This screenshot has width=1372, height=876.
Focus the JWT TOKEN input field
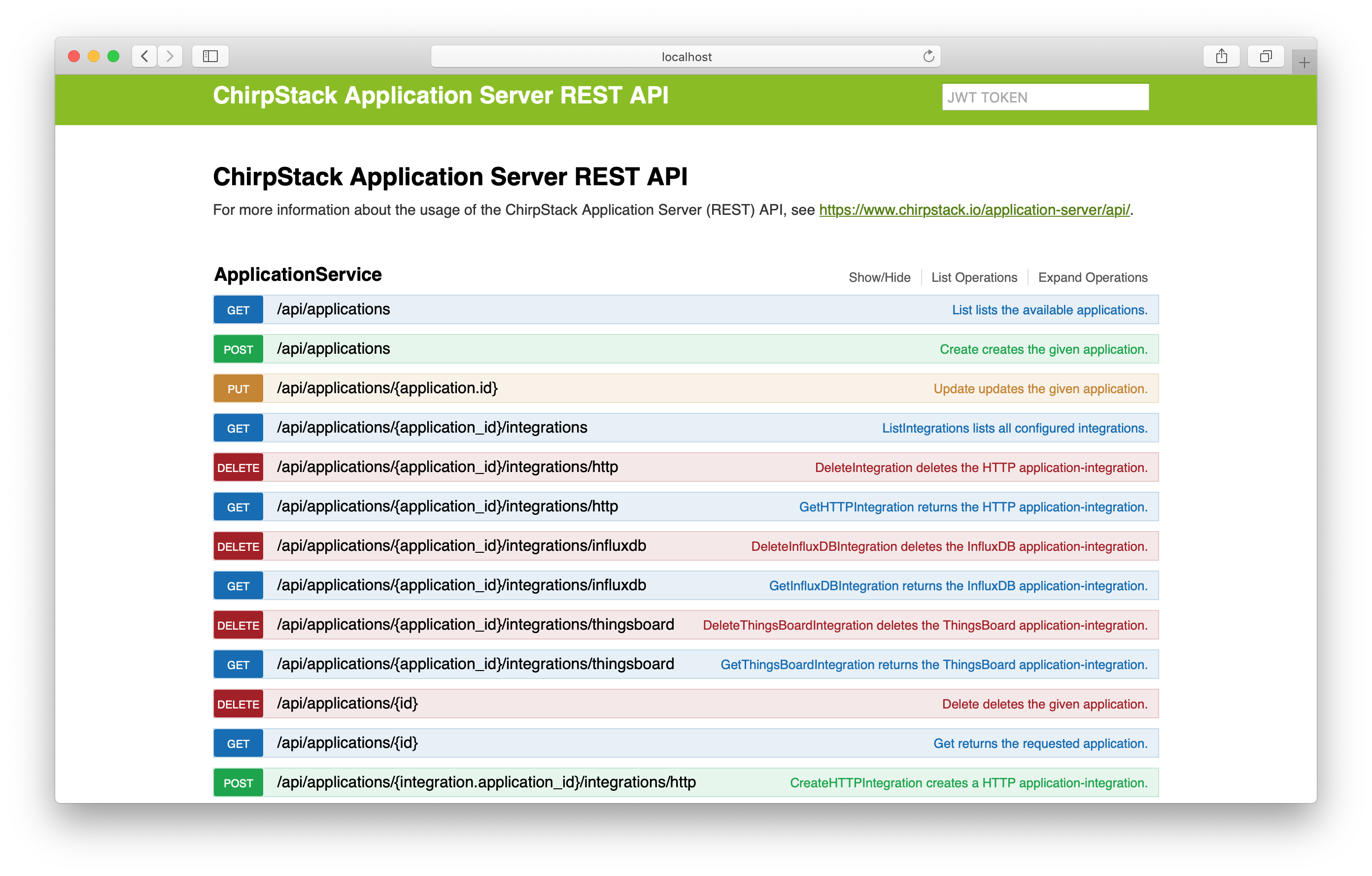[1045, 97]
